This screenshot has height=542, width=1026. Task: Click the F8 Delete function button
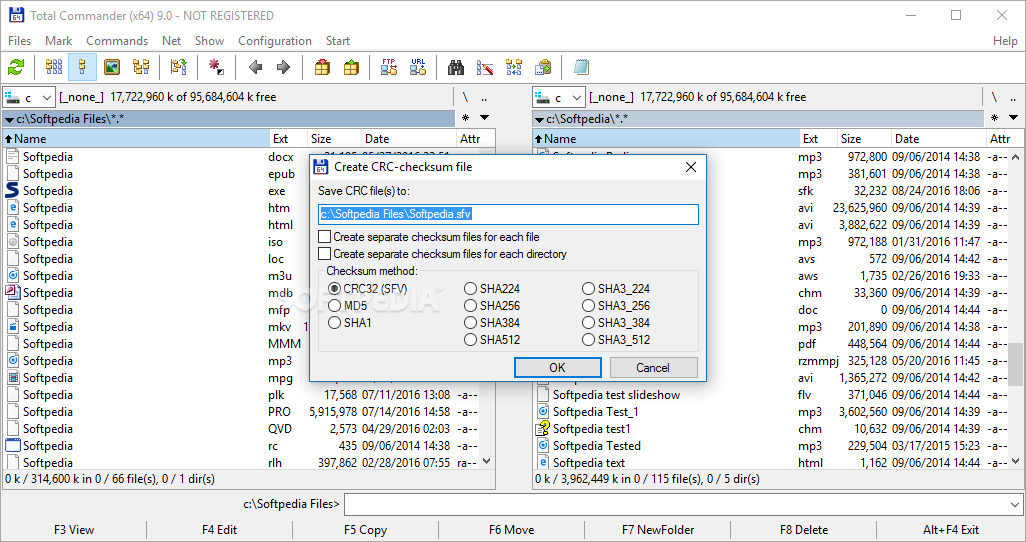click(804, 530)
